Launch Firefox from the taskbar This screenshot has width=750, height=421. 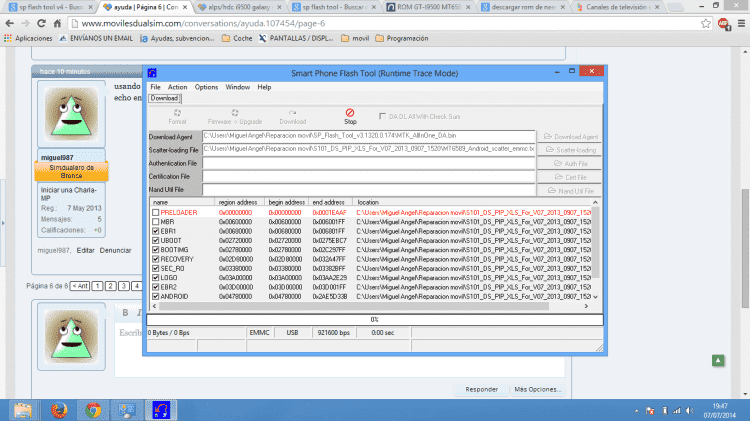click(x=59, y=410)
